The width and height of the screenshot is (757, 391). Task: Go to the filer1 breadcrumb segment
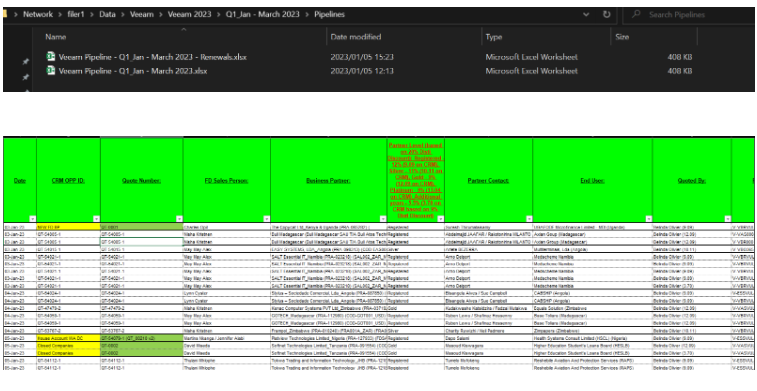75,14
